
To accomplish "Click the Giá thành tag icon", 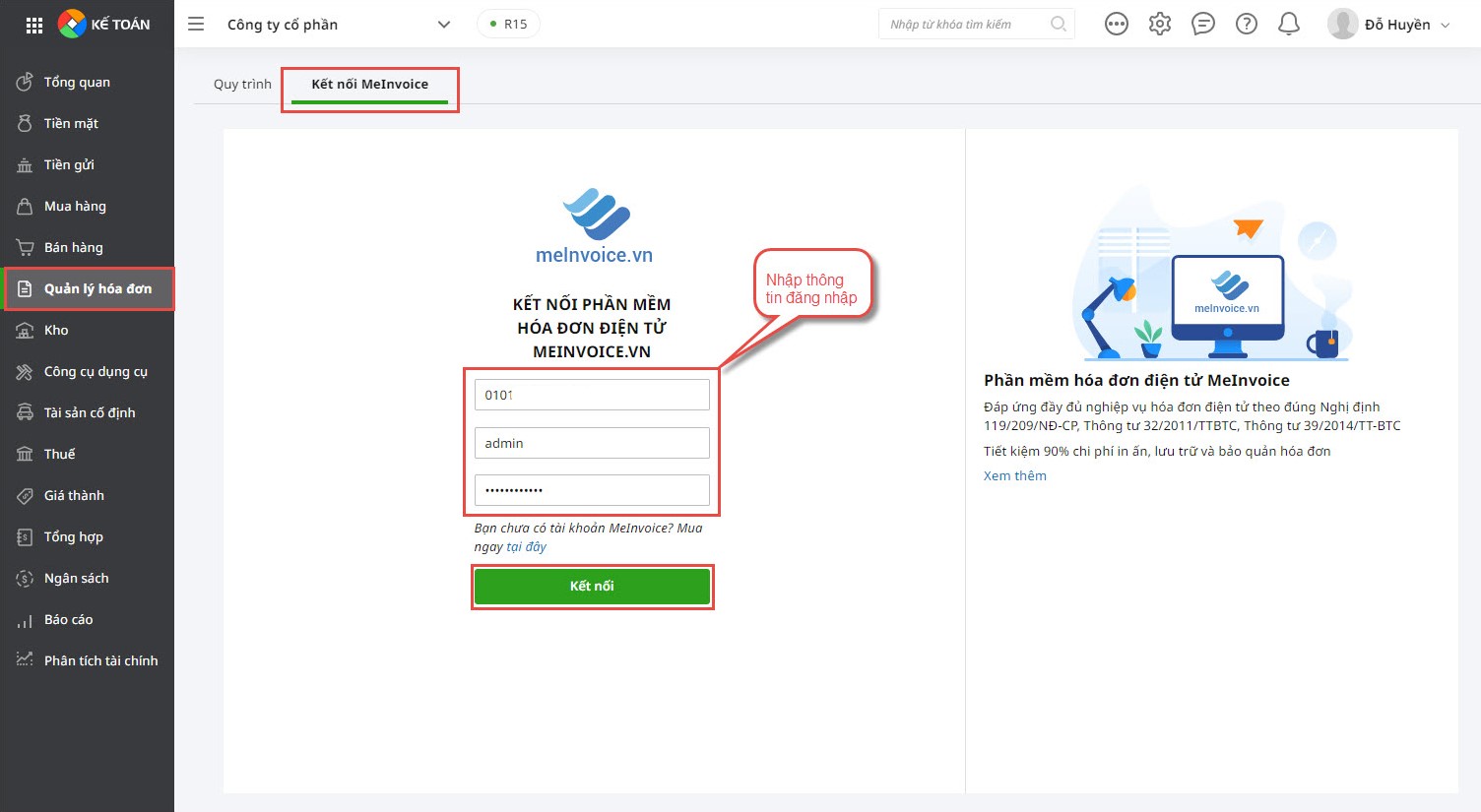I will tap(25, 496).
